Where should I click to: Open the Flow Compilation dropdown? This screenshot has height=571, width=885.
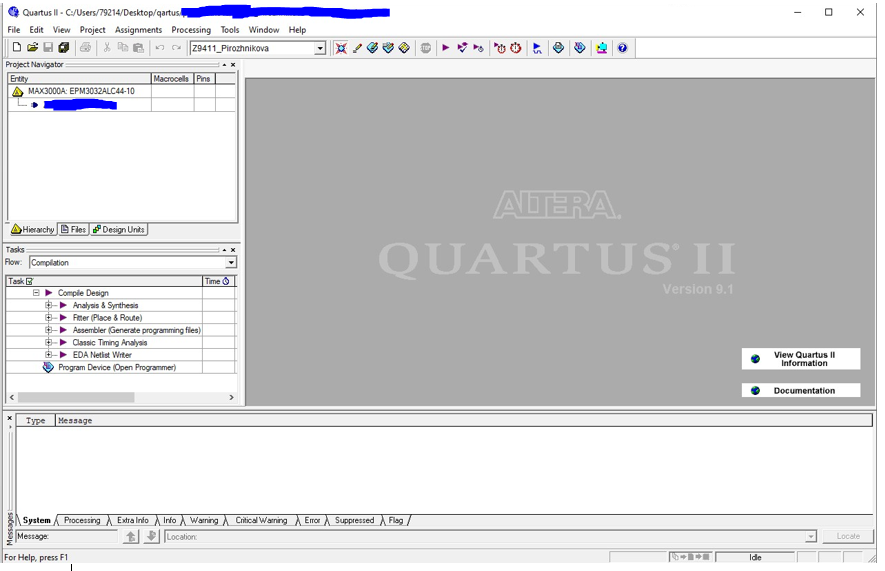tap(231, 262)
